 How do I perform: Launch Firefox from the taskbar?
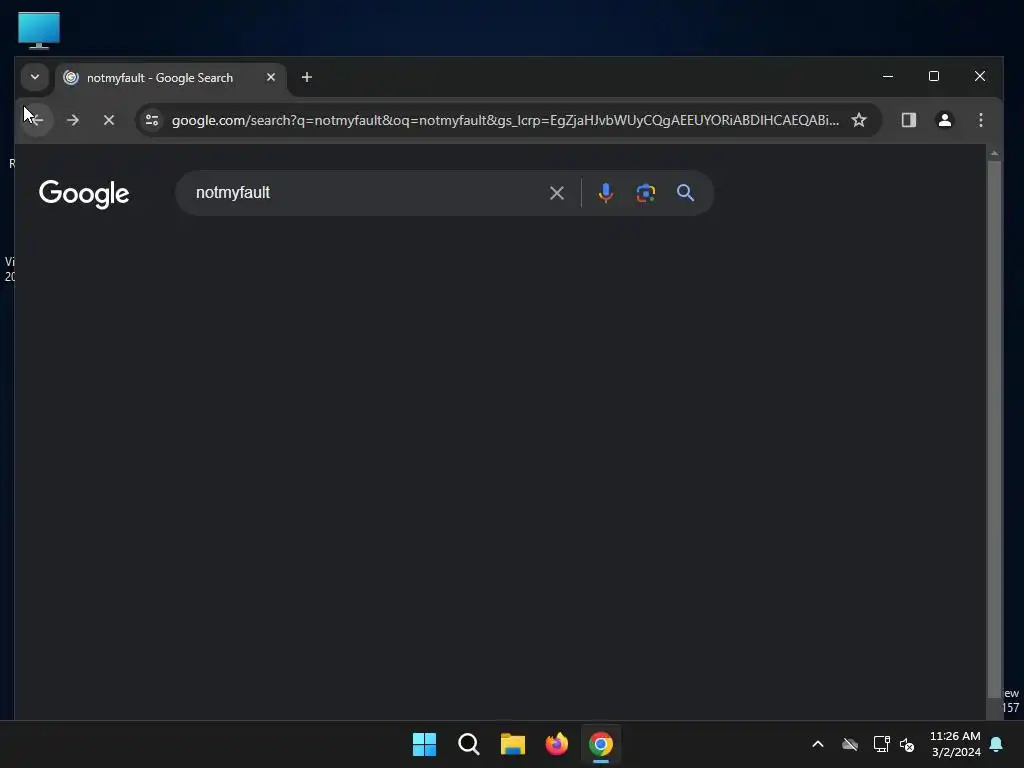tap(556, 744)
